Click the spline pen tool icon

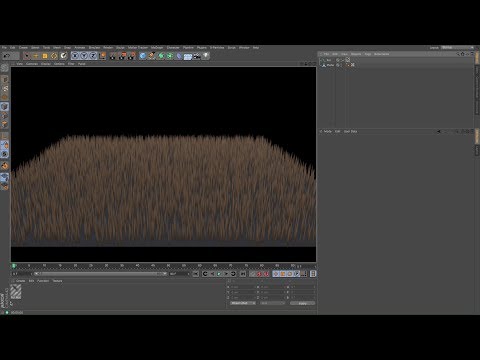pyautogui.click(x=152, y=56)
